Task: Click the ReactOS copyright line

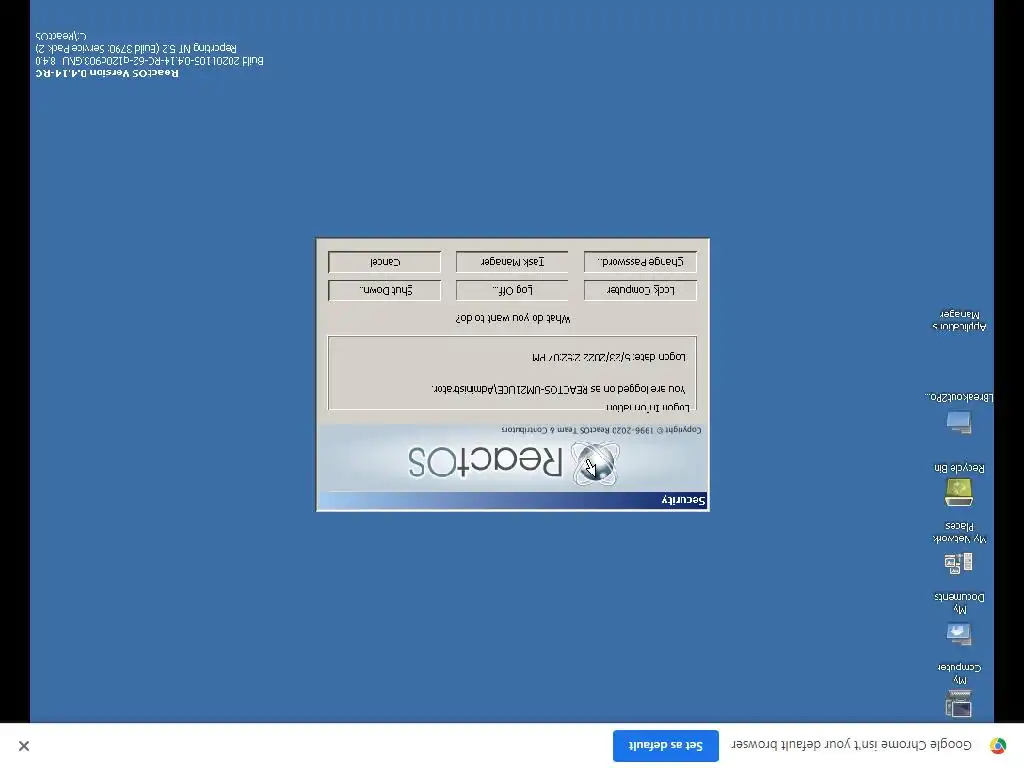Action: click(601, 430)
